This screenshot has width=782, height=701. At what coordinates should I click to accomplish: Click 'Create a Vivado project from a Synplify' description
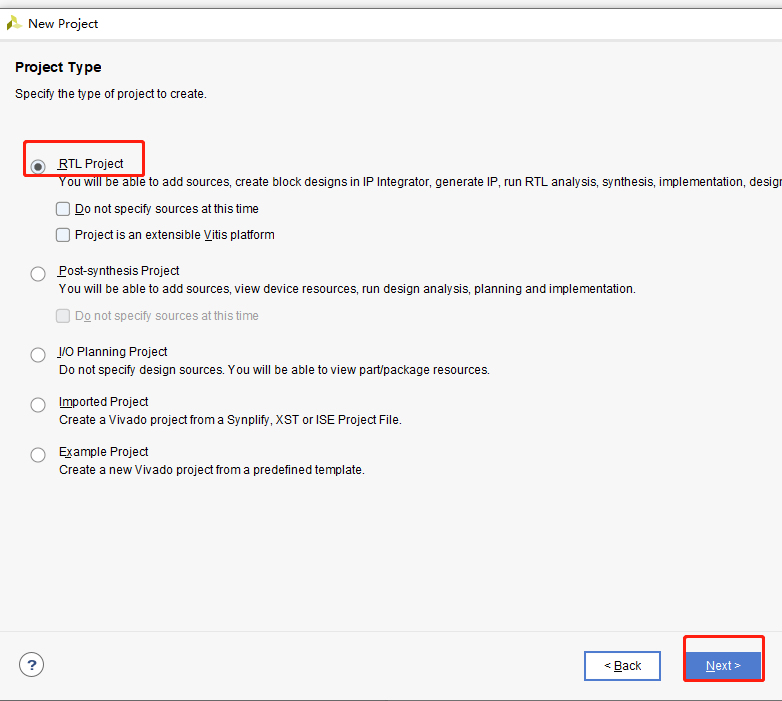point(230,420)
